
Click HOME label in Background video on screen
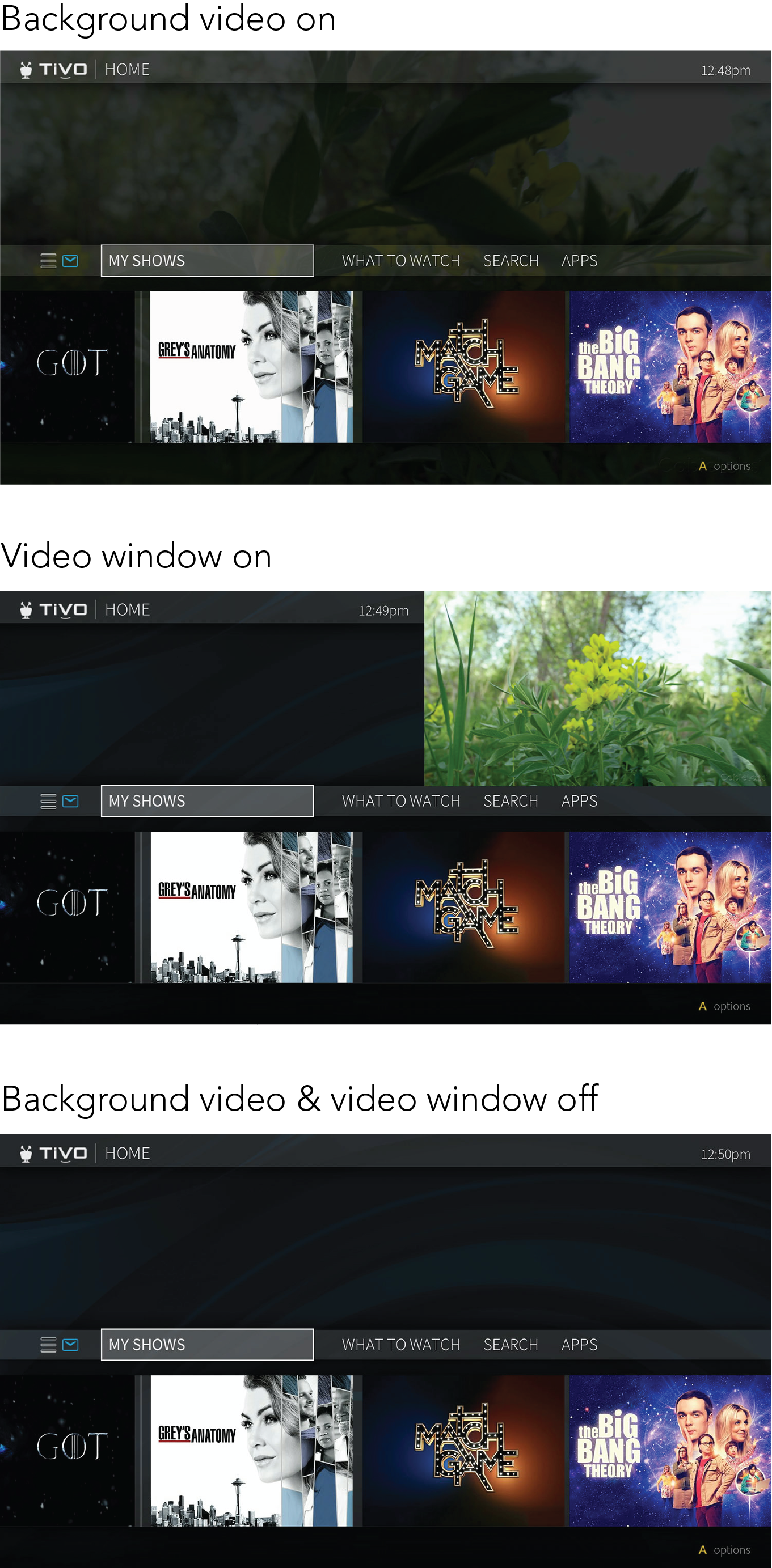127,69
